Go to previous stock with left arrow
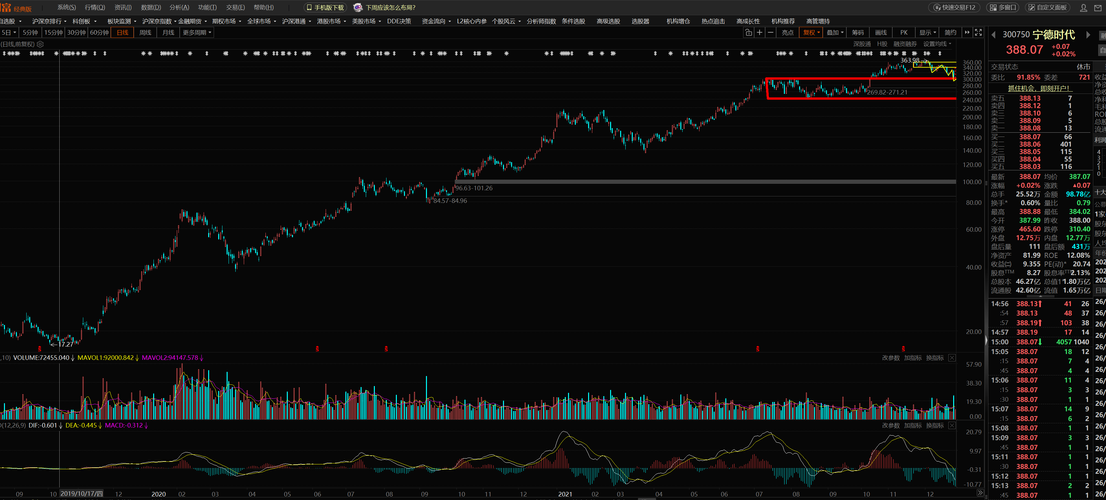The width and height of the screenshot is (1106, 500). [x=993, y=35]
